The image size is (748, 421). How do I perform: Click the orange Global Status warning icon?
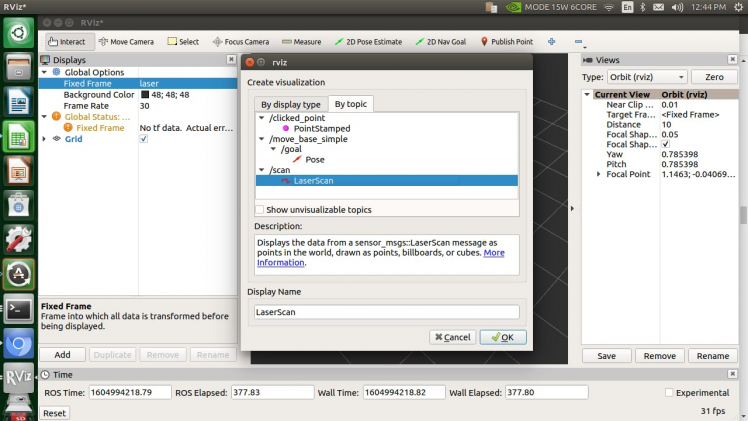56,116
